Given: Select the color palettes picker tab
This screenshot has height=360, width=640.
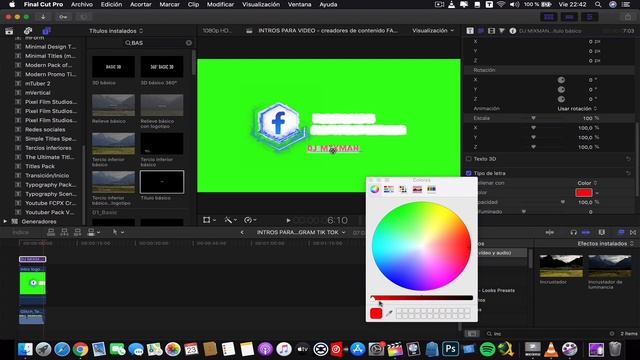Looking at the screenshot, I should [x=403, y=189].
